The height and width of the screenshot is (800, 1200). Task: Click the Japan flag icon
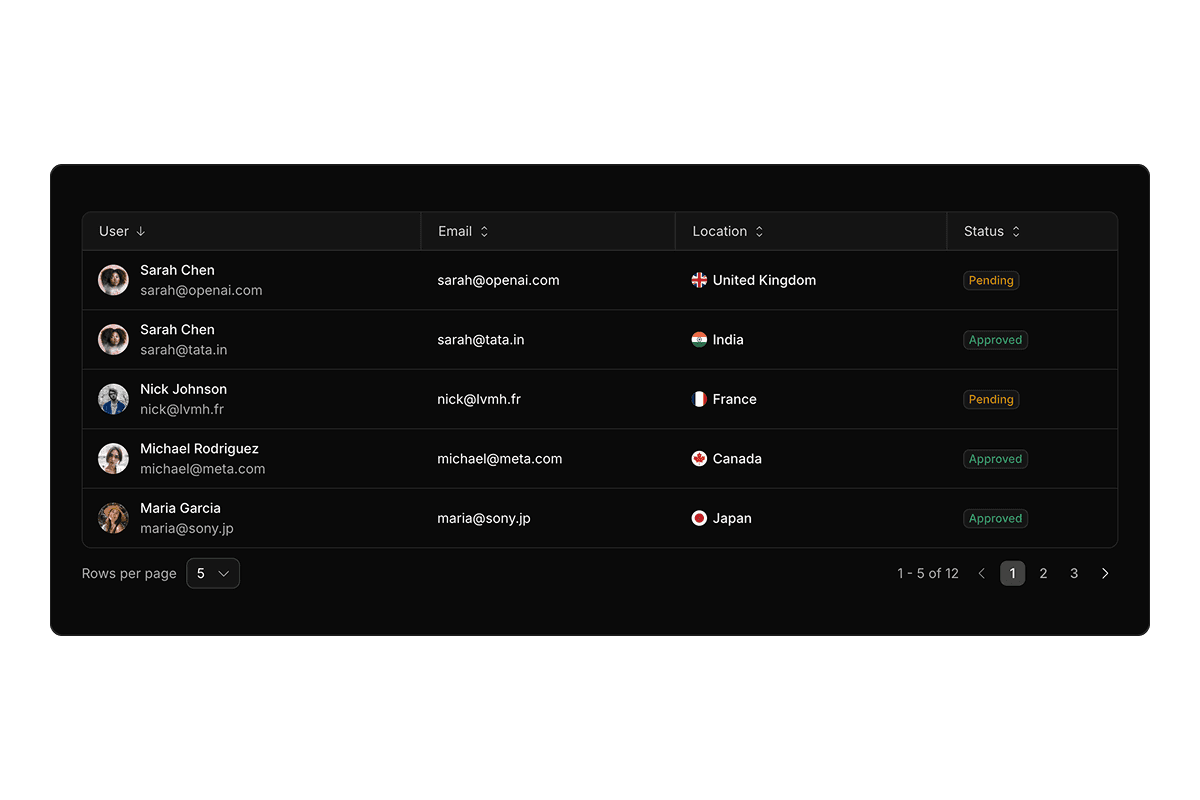point(699,518)
